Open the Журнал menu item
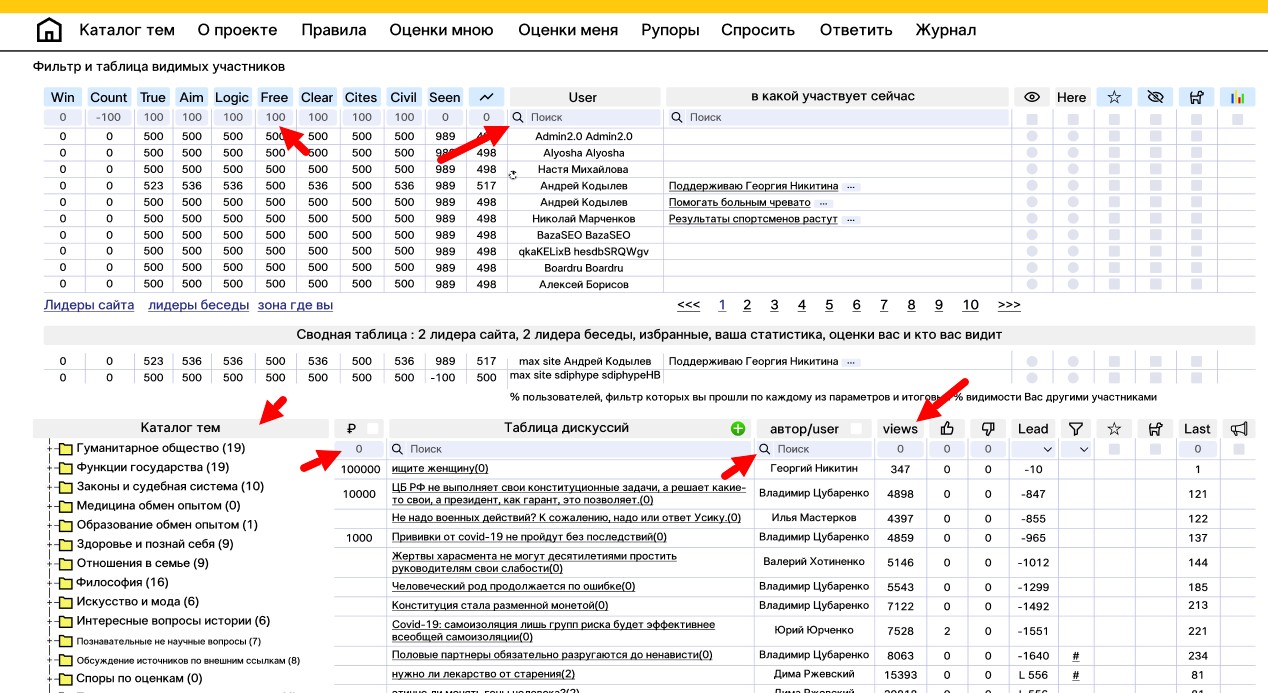 [x=945, y=30]
